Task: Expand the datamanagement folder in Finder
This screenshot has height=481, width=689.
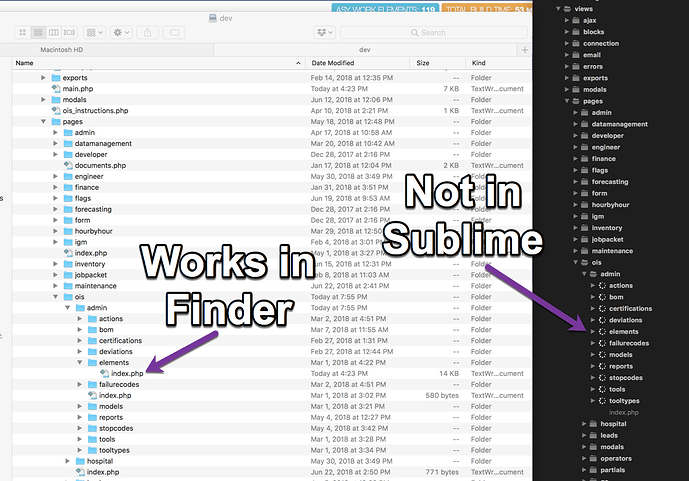Action: click(x=55, y=144)
